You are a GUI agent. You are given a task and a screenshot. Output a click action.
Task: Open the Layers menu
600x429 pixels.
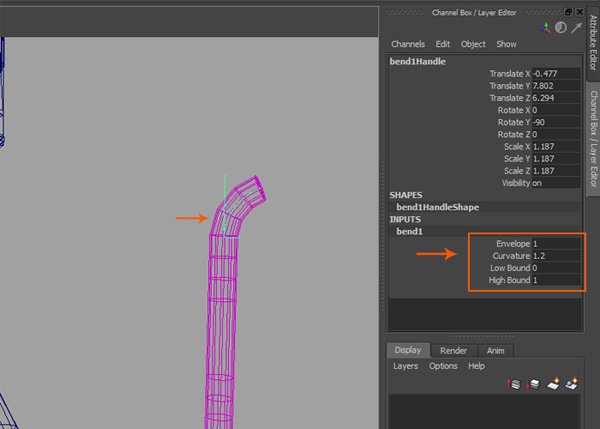[x=406, y=366]
